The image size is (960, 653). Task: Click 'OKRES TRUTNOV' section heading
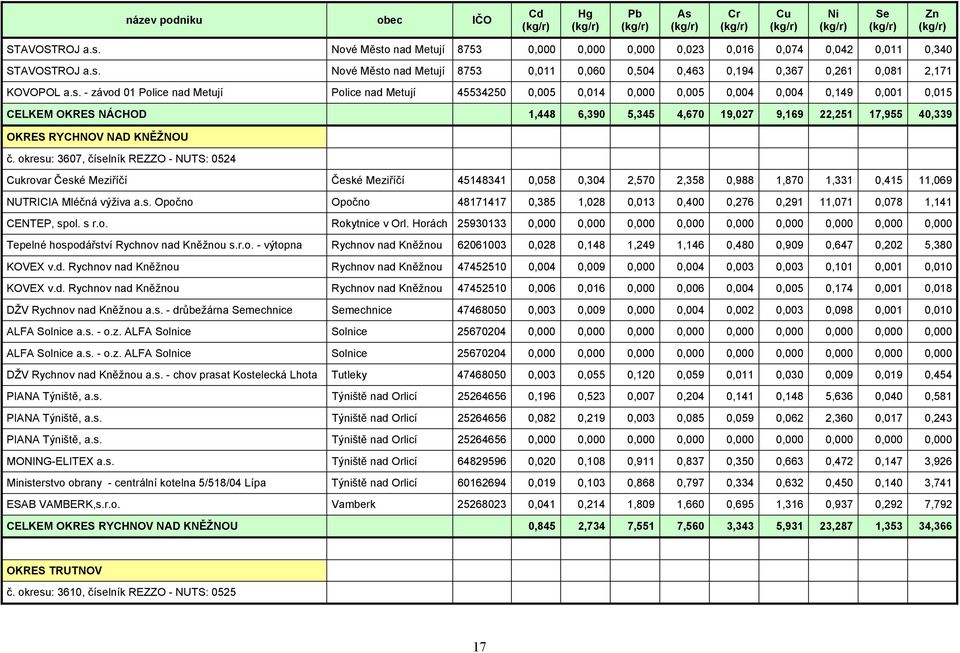click(x=54, y=570)
